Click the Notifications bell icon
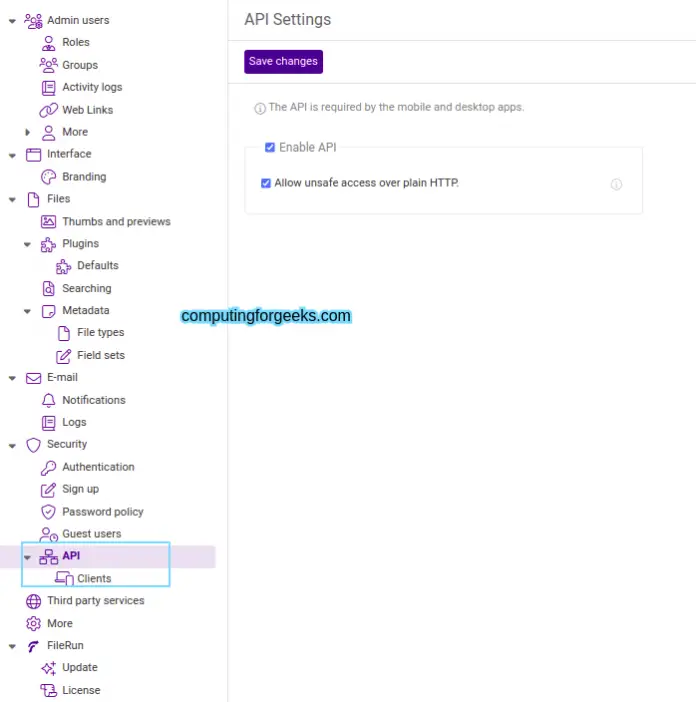Viewport: 696px width, 702px height. (x=48, y=400)
